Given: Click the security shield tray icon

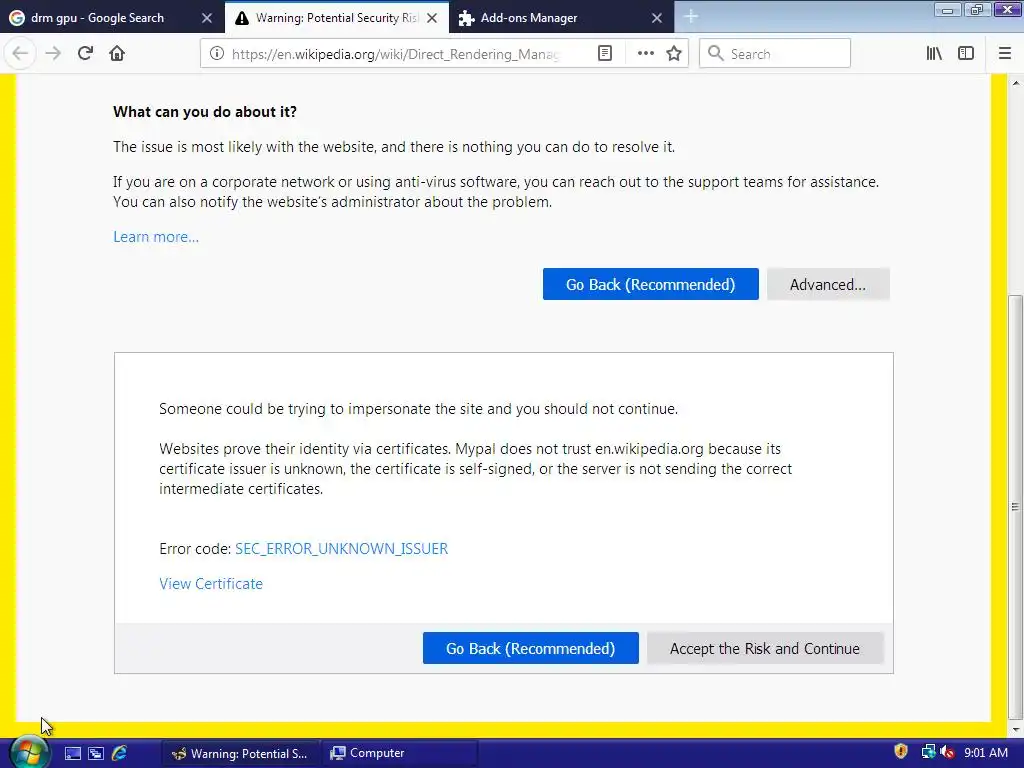Looking at the screenshot, I should point(901,752).
